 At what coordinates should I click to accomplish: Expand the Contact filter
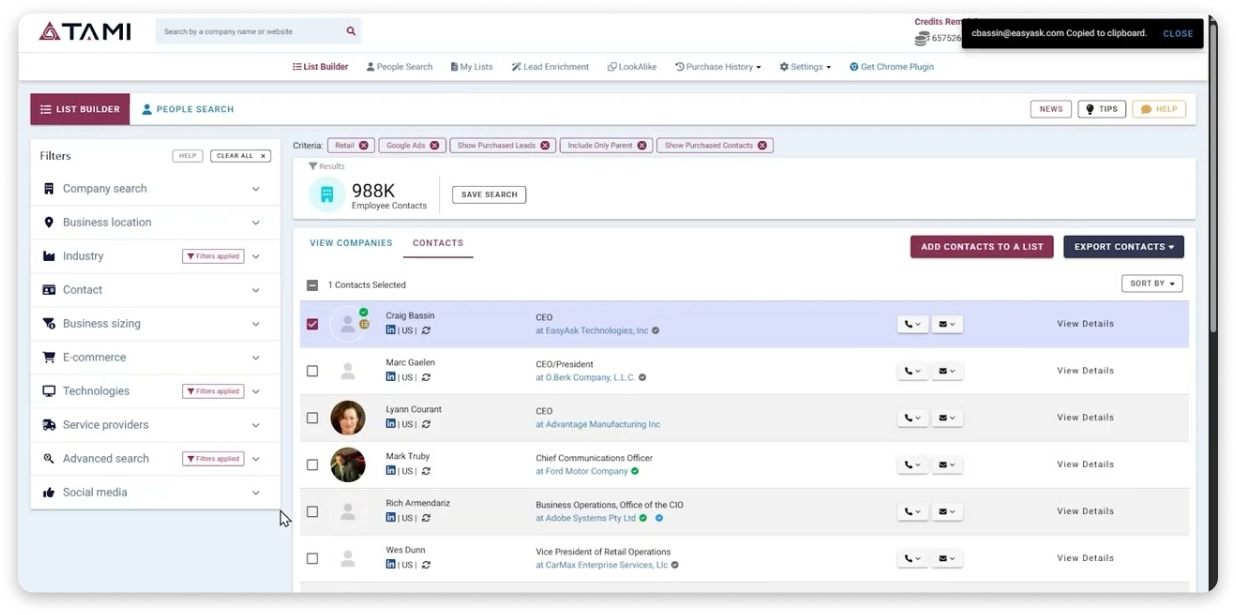click(155, 290)
